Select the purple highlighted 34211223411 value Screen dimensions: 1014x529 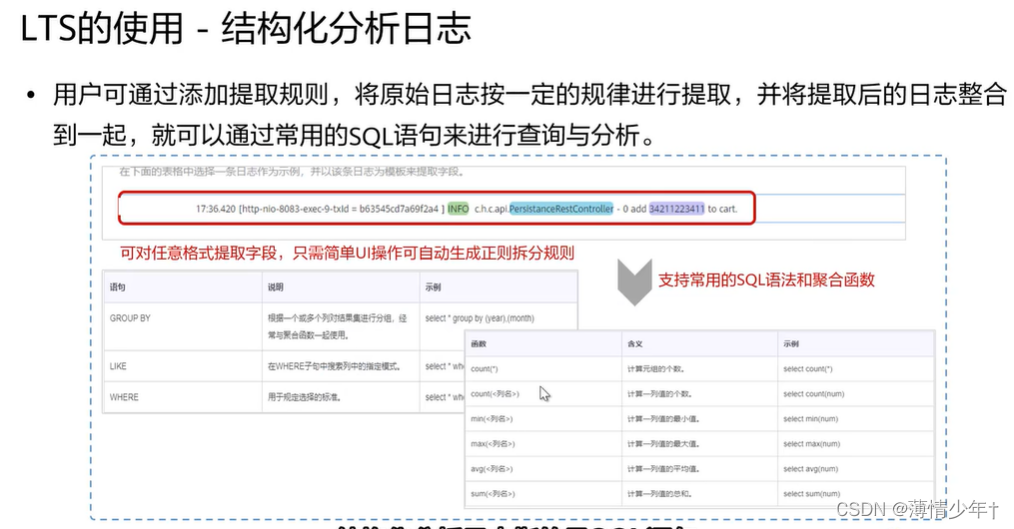tap(676, 209)
